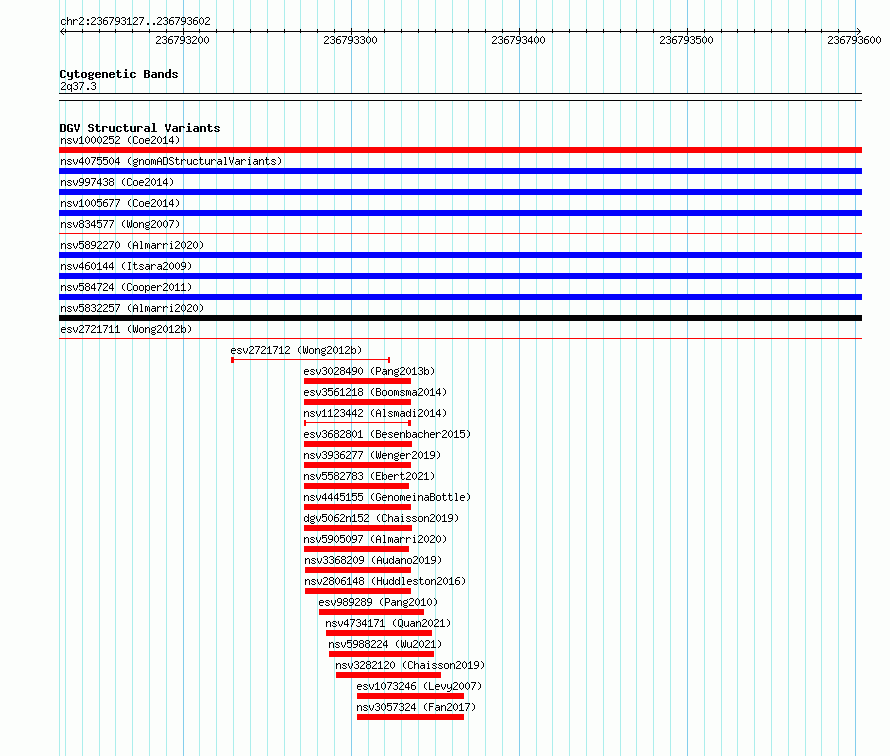Select the esv2721712 thin red interval glyph
The height and width of the screenshot is (756, 890).
[310, 360]
